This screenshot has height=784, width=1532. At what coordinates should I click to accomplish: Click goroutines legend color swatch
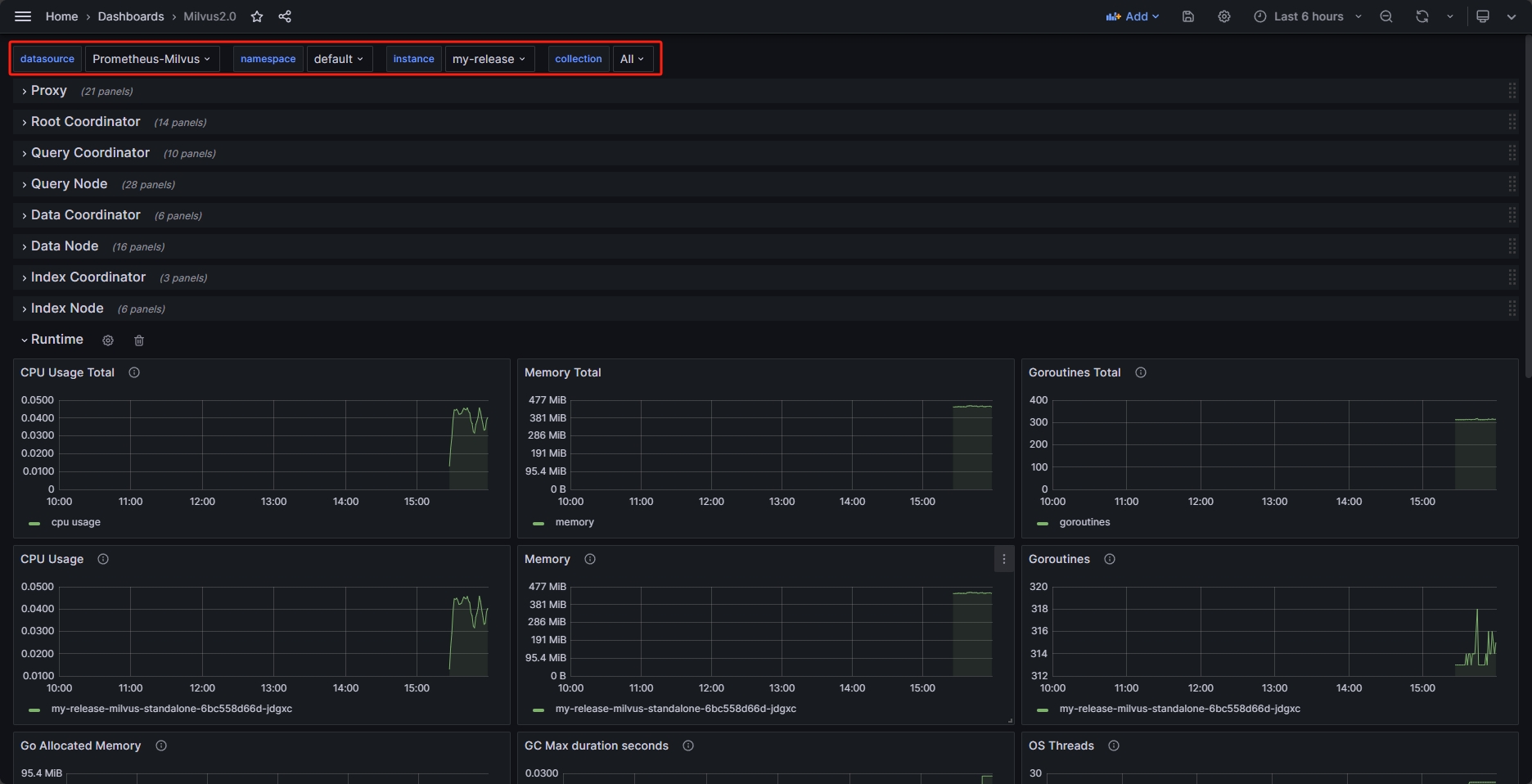pyautogui.click(x=1043, y=523)
